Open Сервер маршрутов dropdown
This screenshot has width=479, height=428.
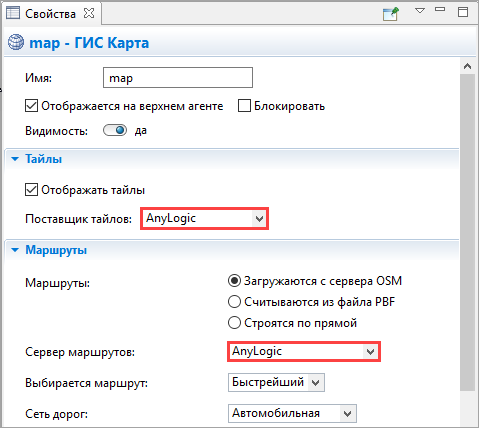[304, 351]
